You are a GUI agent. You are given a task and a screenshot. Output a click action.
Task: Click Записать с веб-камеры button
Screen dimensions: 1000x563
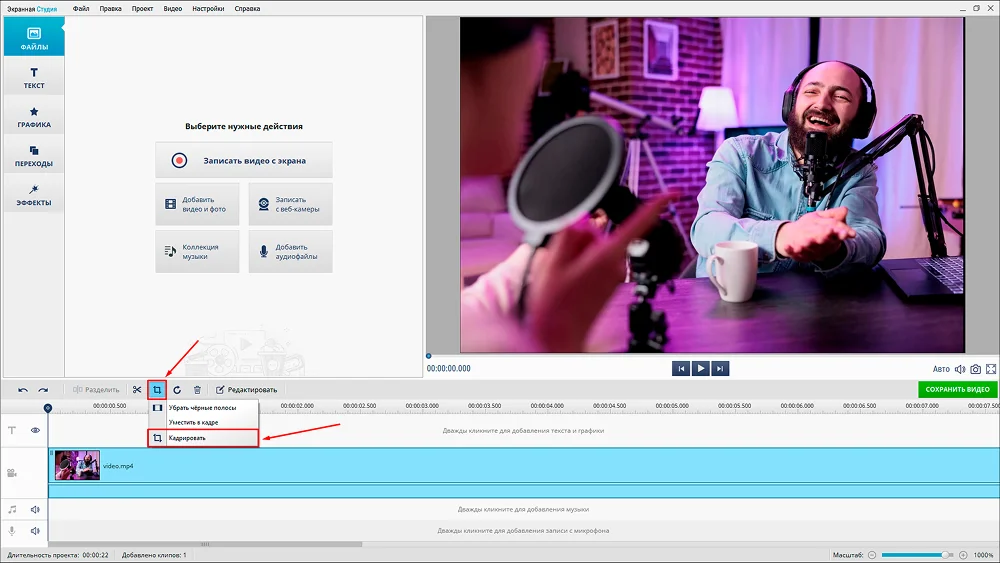(290, 204)
